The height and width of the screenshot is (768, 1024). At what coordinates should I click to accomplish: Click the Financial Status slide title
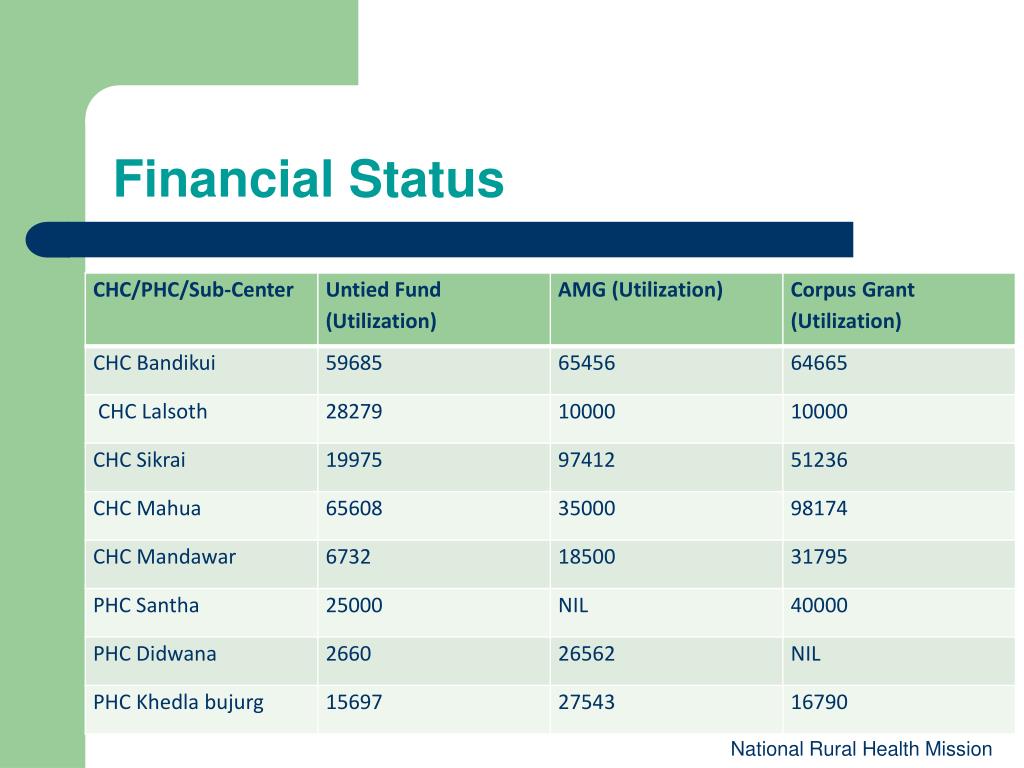[x=309, y=179]
